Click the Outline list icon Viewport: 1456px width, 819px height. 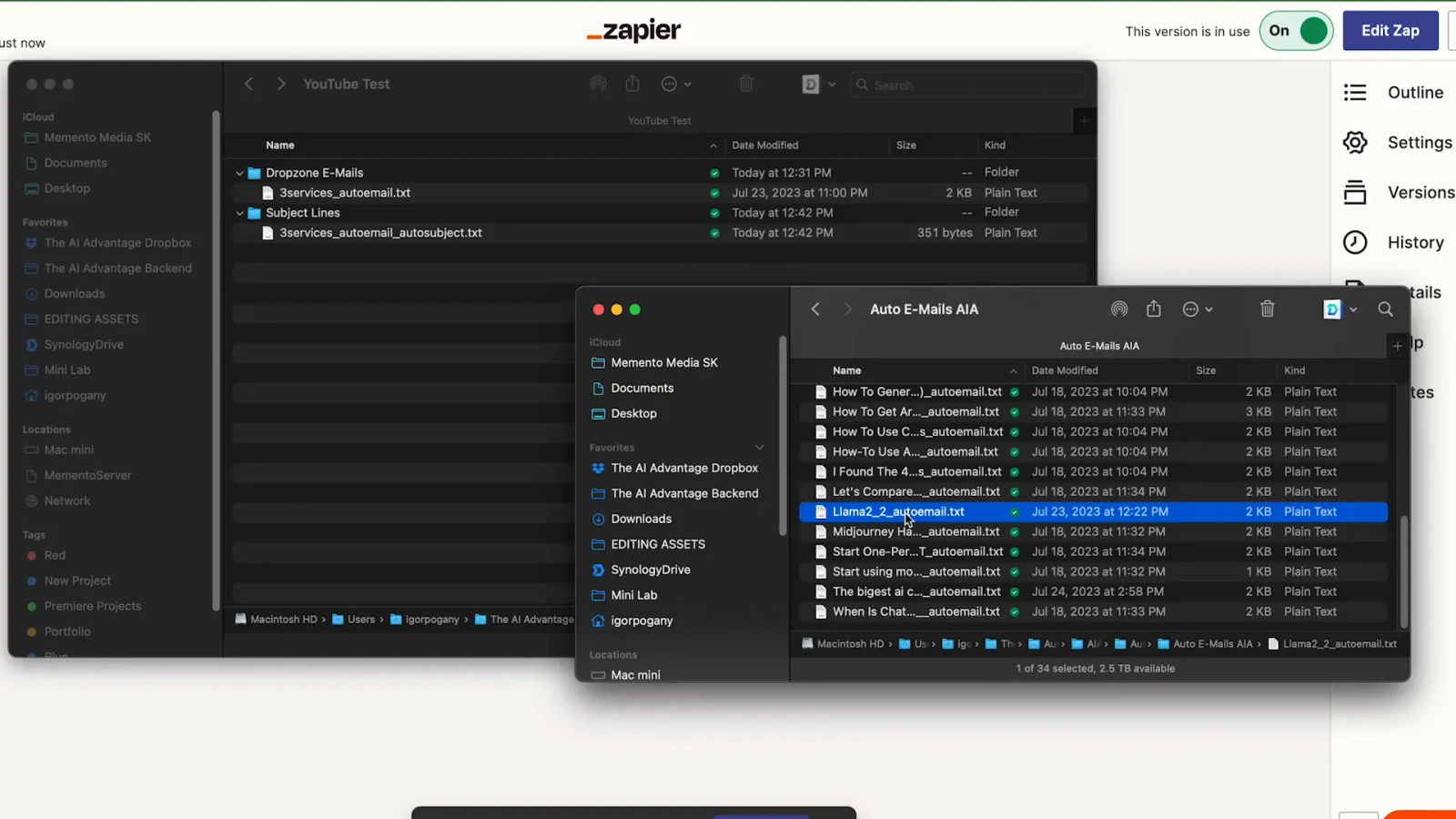pyautogui.click(x=1355, y=93)
